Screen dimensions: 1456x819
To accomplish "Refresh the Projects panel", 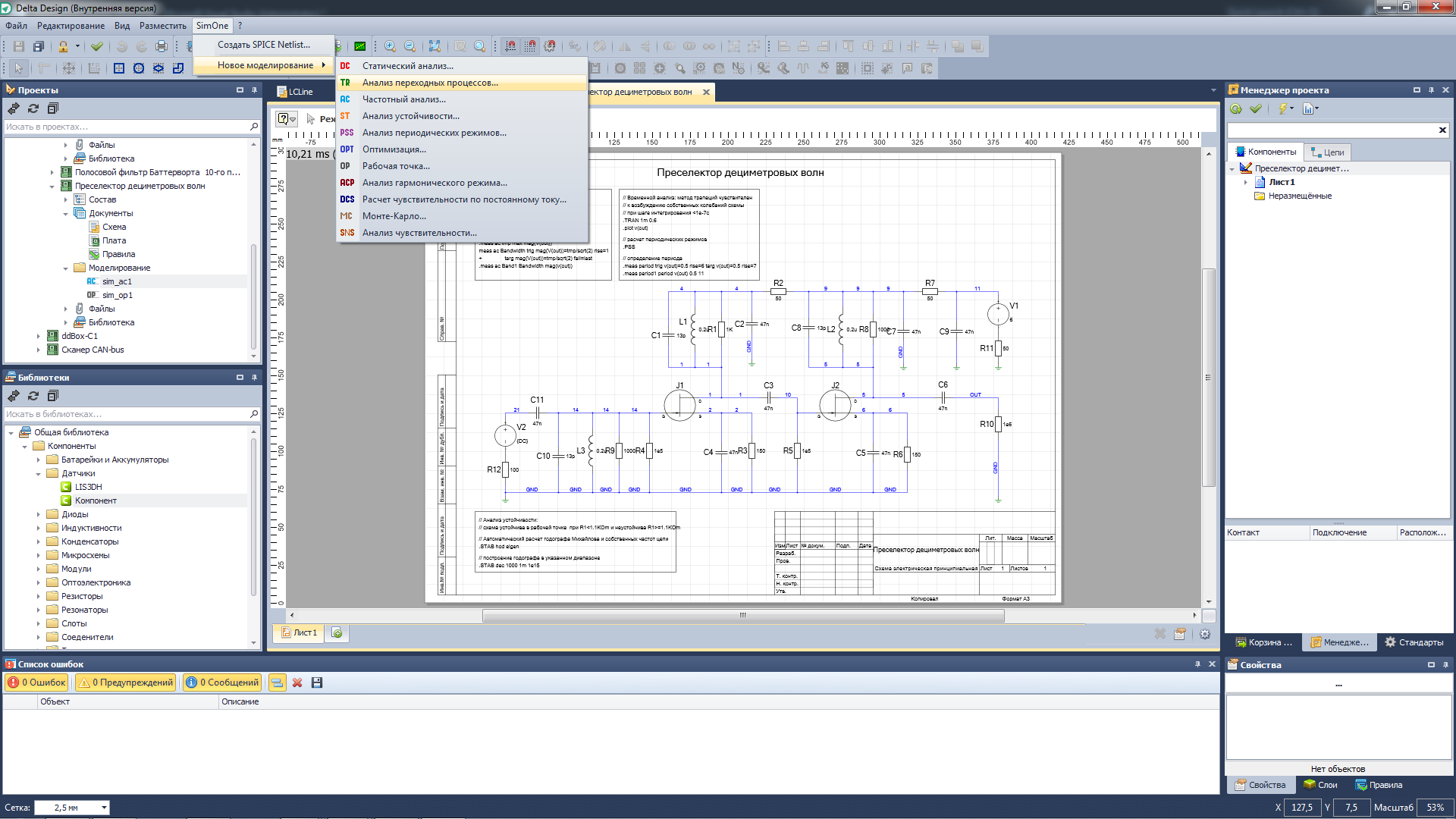I will click(33, 108).
